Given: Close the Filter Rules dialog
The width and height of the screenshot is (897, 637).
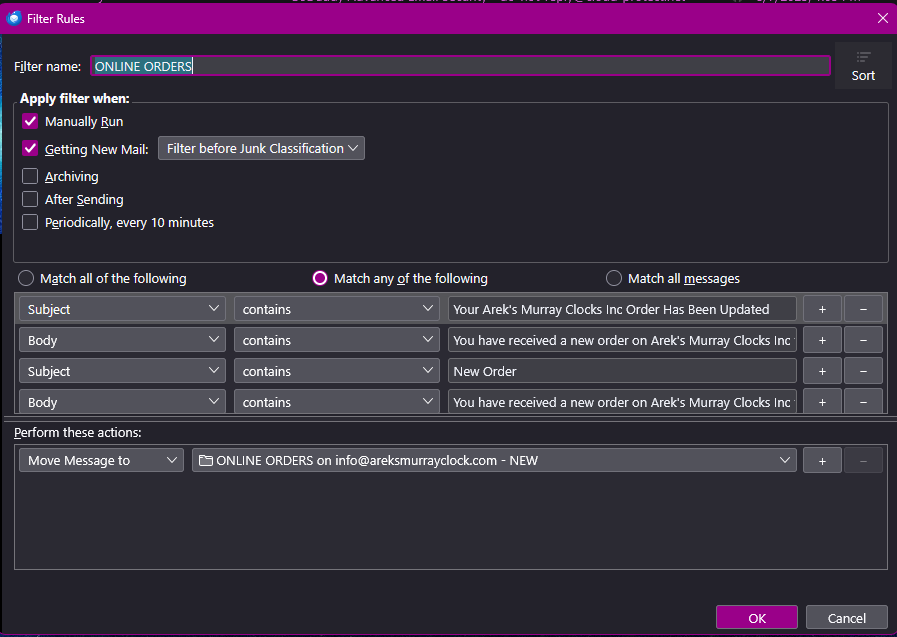Looking at the screenshot, I should coord(881,18).
